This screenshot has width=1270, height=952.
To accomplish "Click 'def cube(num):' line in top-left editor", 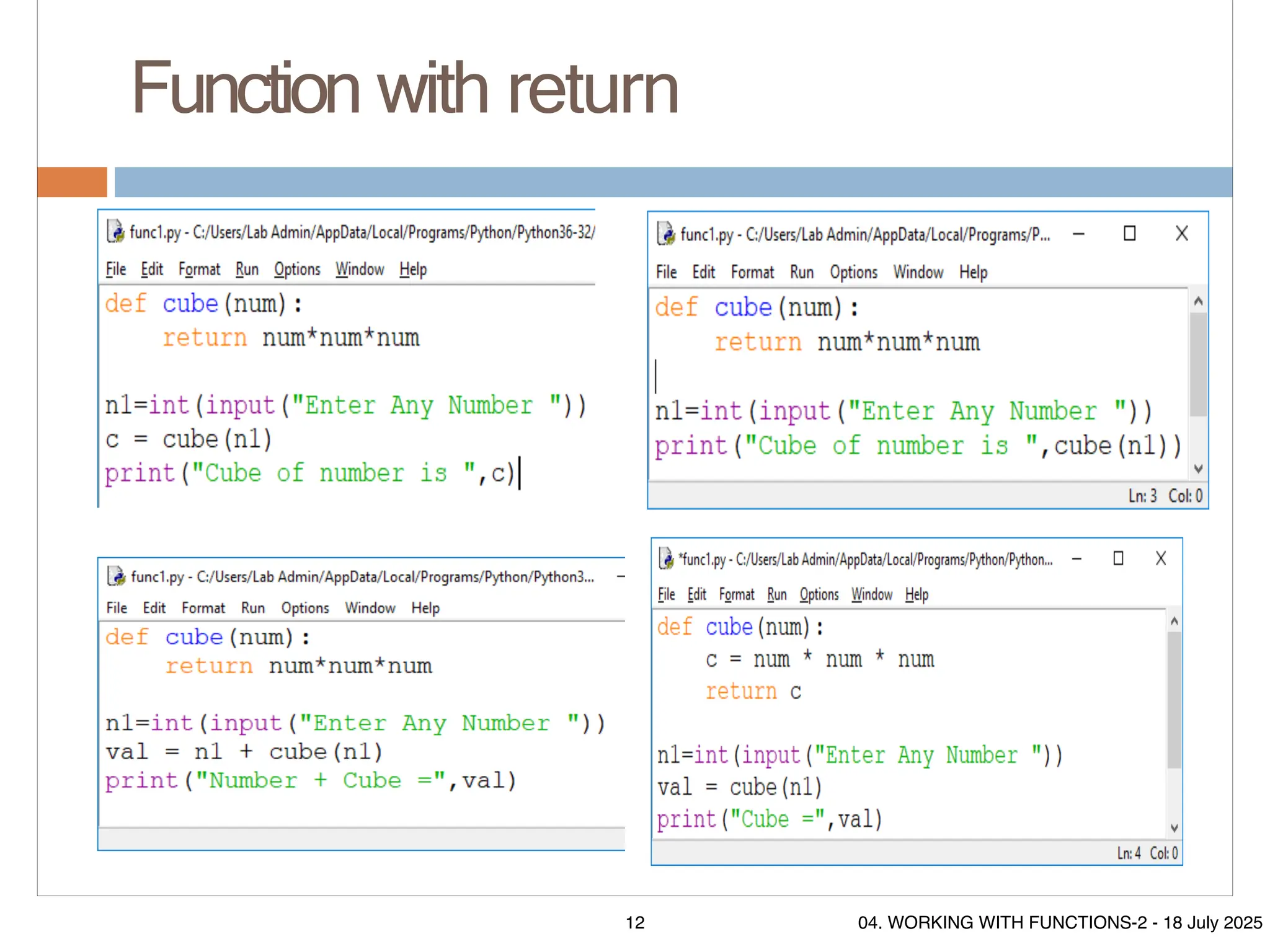I will click(203, 304).
